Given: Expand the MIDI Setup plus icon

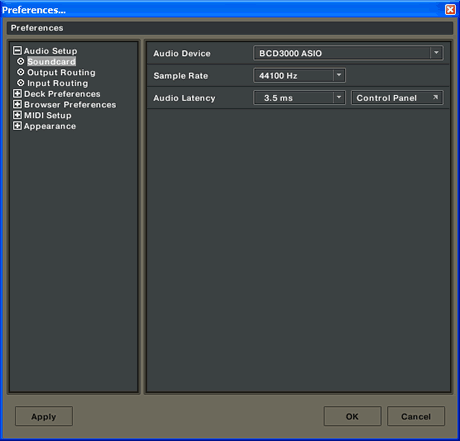Looking at the screenshot, I should click(17, 115).
